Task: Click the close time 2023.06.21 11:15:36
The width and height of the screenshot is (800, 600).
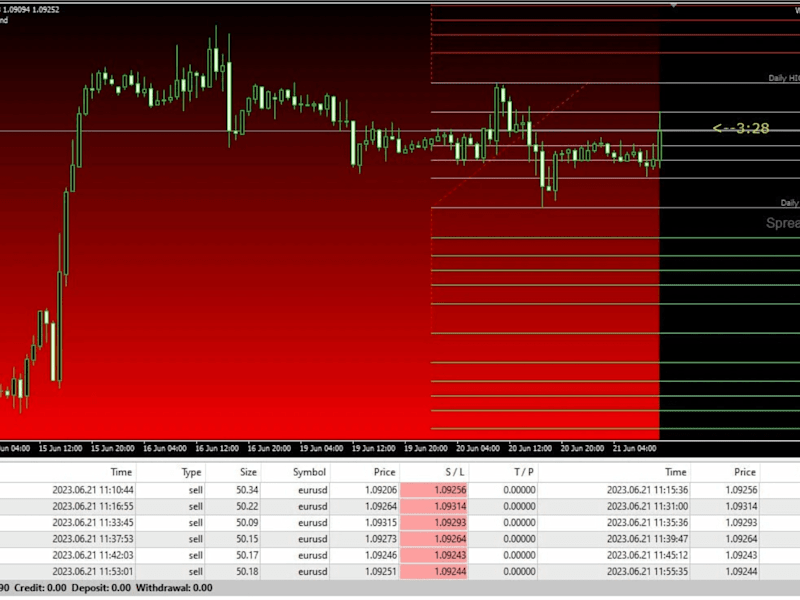Action: 647,490
